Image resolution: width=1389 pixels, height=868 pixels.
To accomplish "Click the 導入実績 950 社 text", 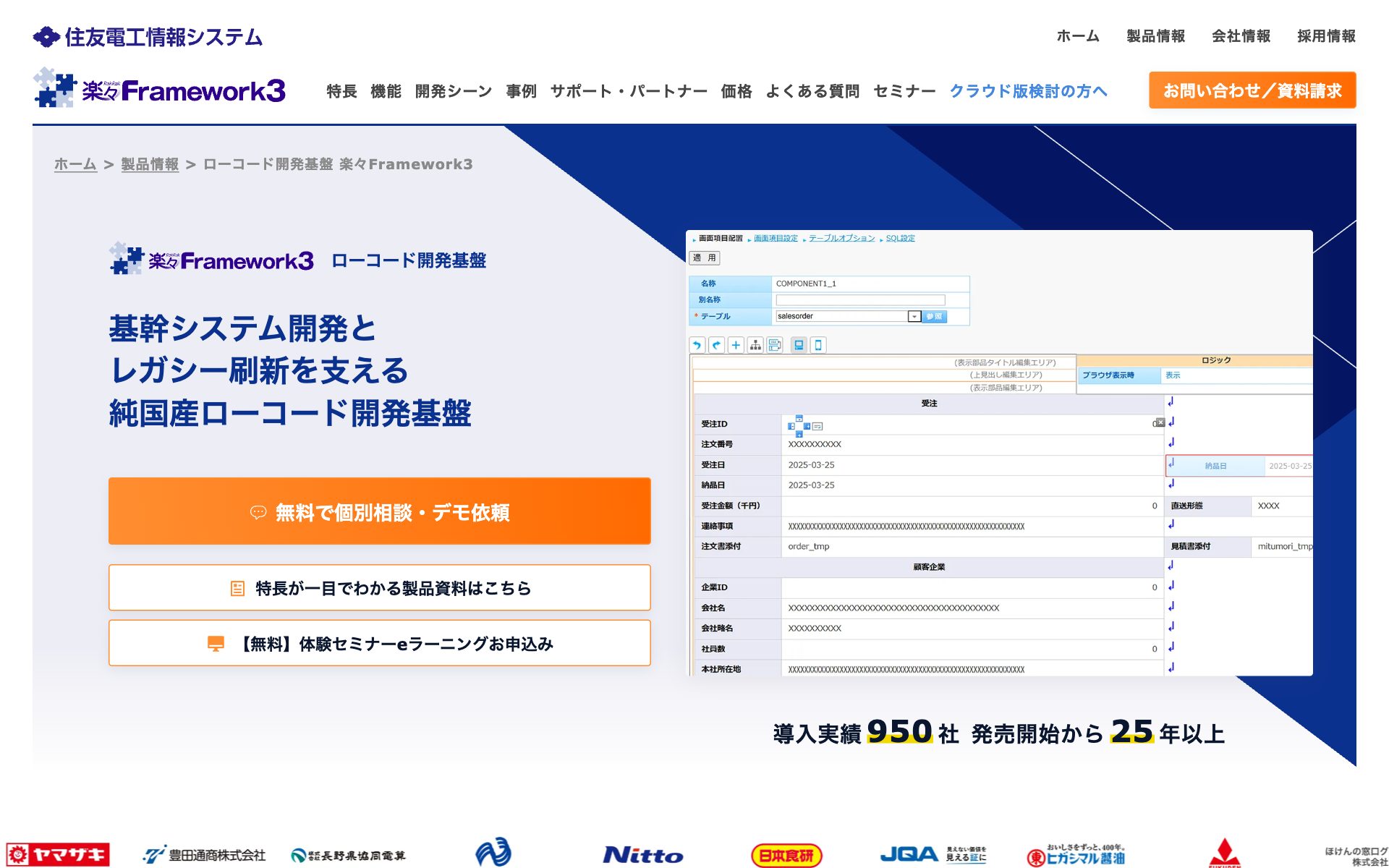I will tap(866, 732).
